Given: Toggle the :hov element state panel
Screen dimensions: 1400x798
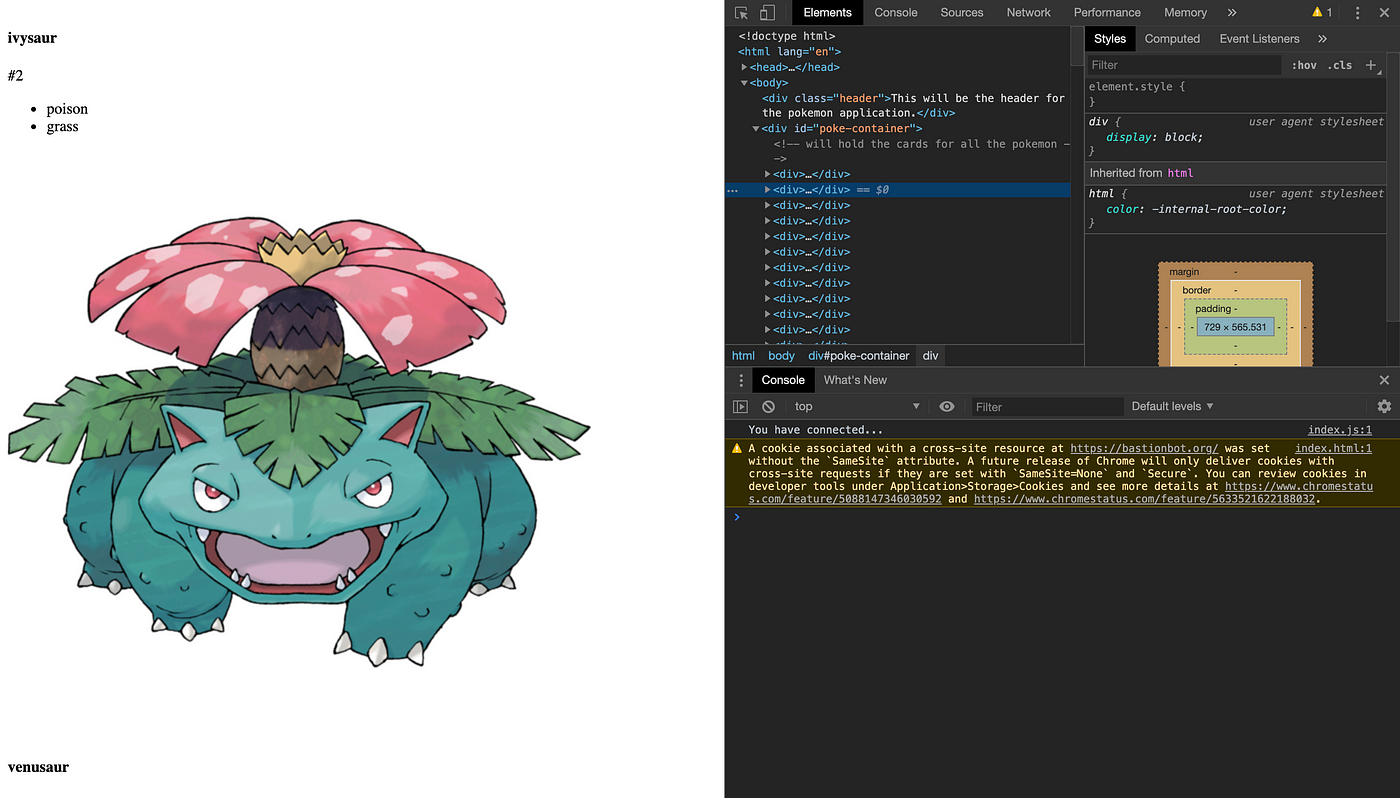Looking at the screenshot, I should 1304,65.
